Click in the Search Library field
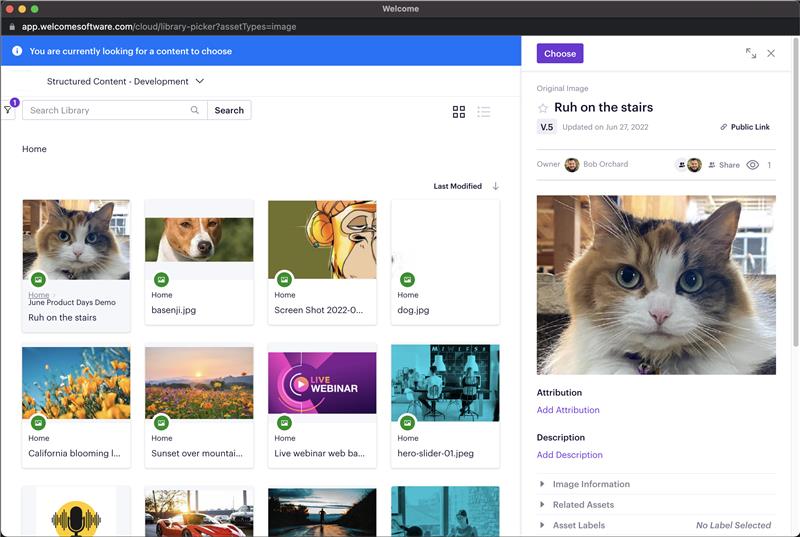This screenshot has height=537, width=800. [107, 110]
